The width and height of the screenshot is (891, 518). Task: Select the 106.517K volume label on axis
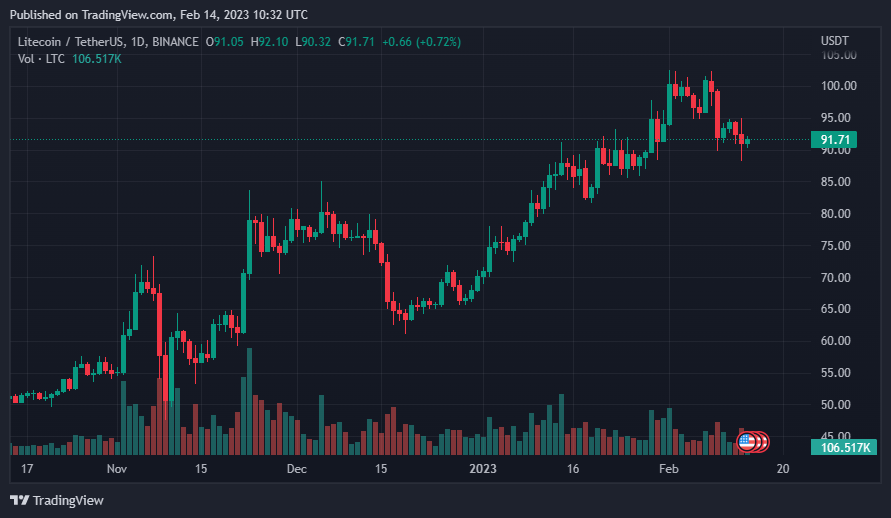click(x=844, y=448)
